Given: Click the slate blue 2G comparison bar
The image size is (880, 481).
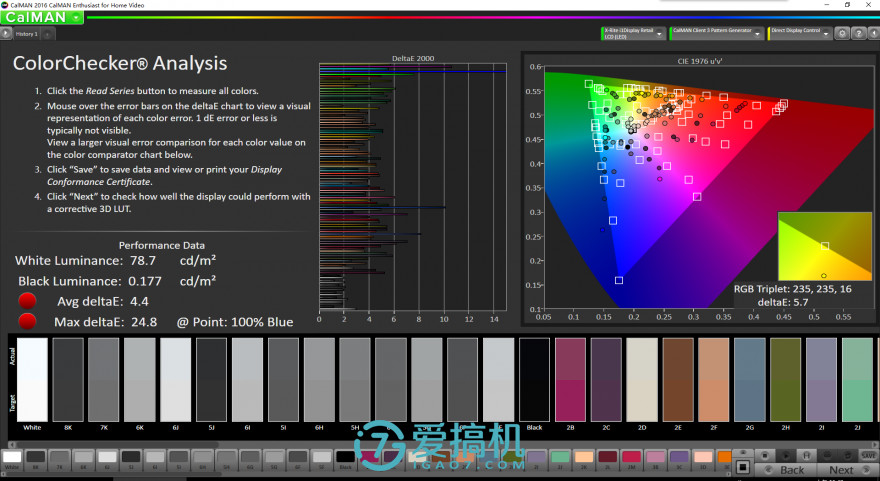Looking at the screenshot, I should 750,379.
